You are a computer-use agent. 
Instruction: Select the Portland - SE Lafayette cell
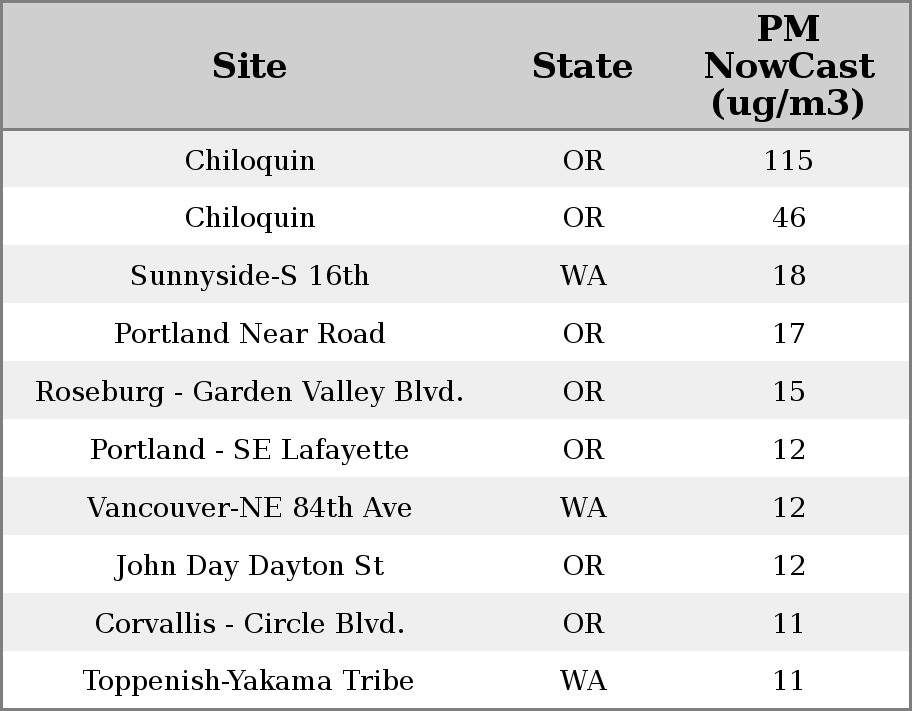point(249,450)
